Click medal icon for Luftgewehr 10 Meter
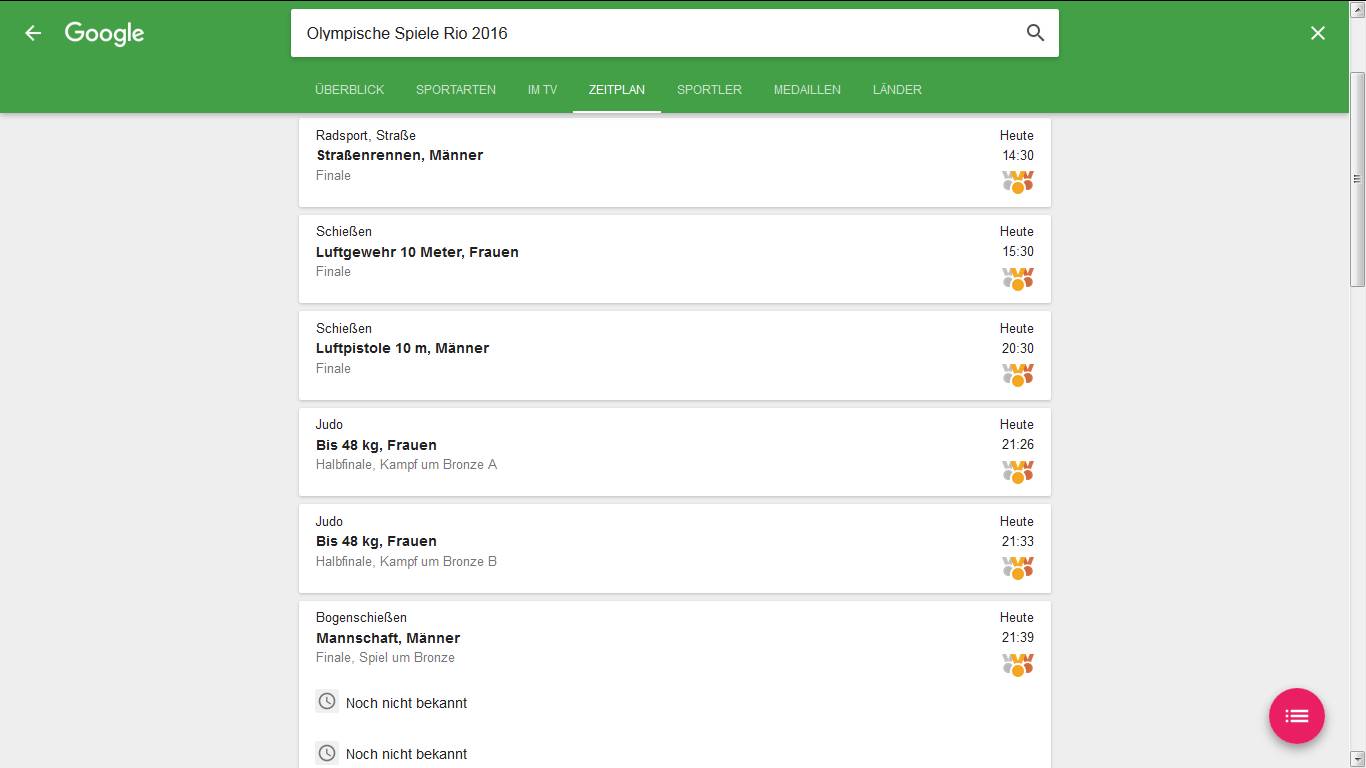1366x768 pixels. (x=1018, y=279)
